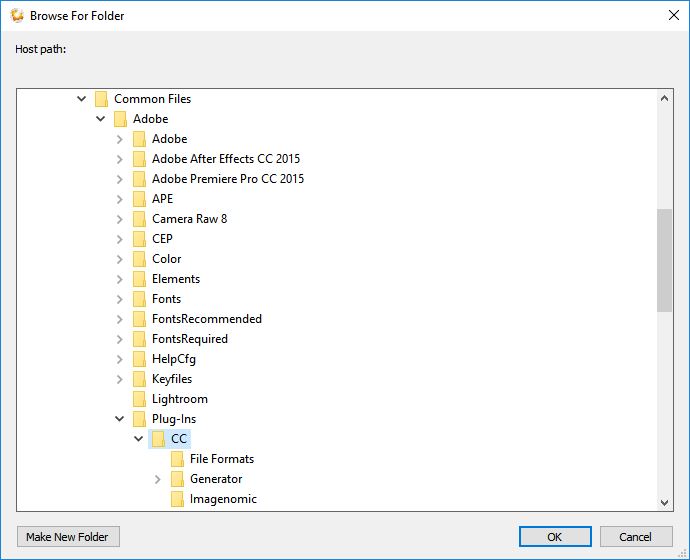
Task: Select the CC folder label
Action: [179, 439]
